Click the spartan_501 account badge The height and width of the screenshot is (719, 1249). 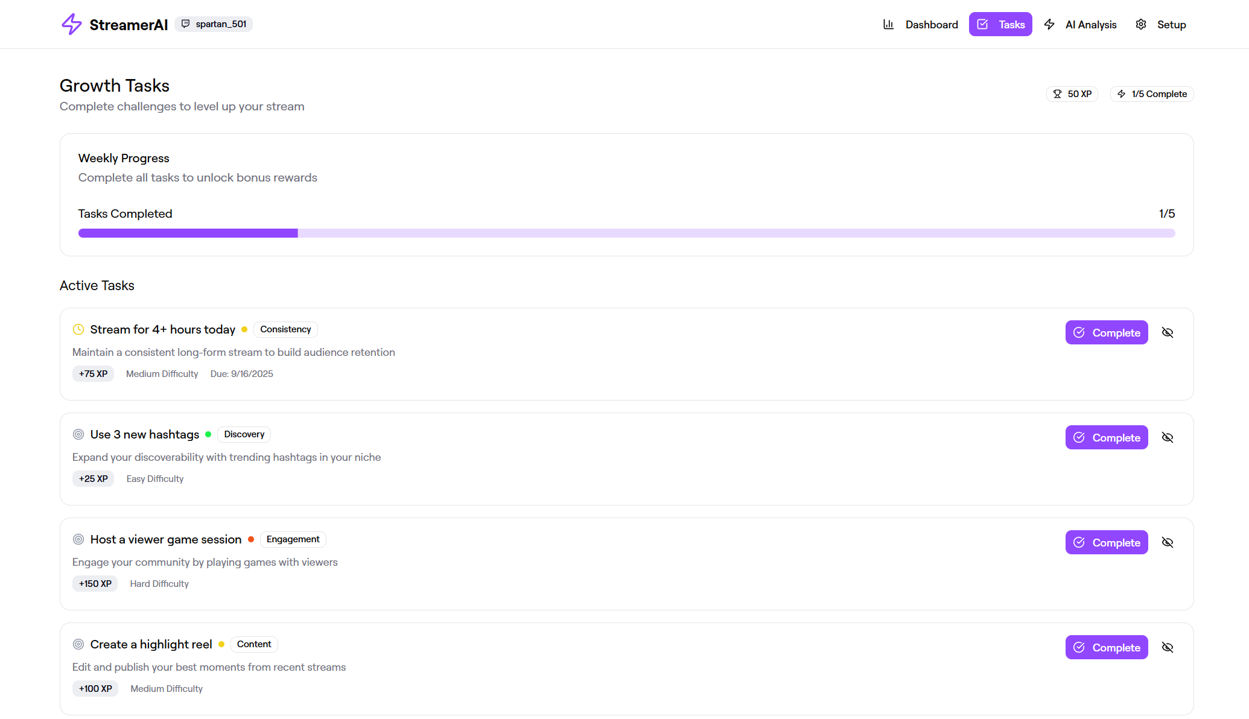[214, 24]
